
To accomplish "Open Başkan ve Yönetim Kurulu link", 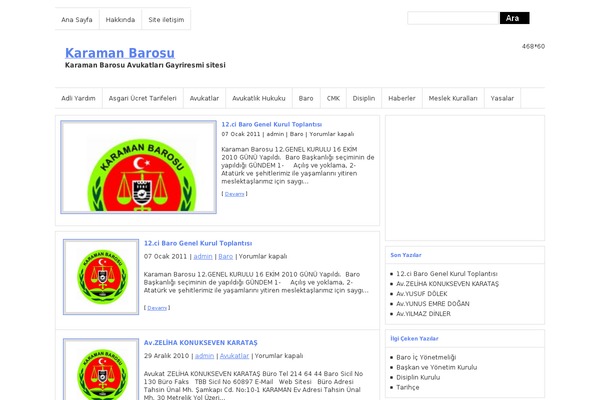I will click(x=437, y=367).
